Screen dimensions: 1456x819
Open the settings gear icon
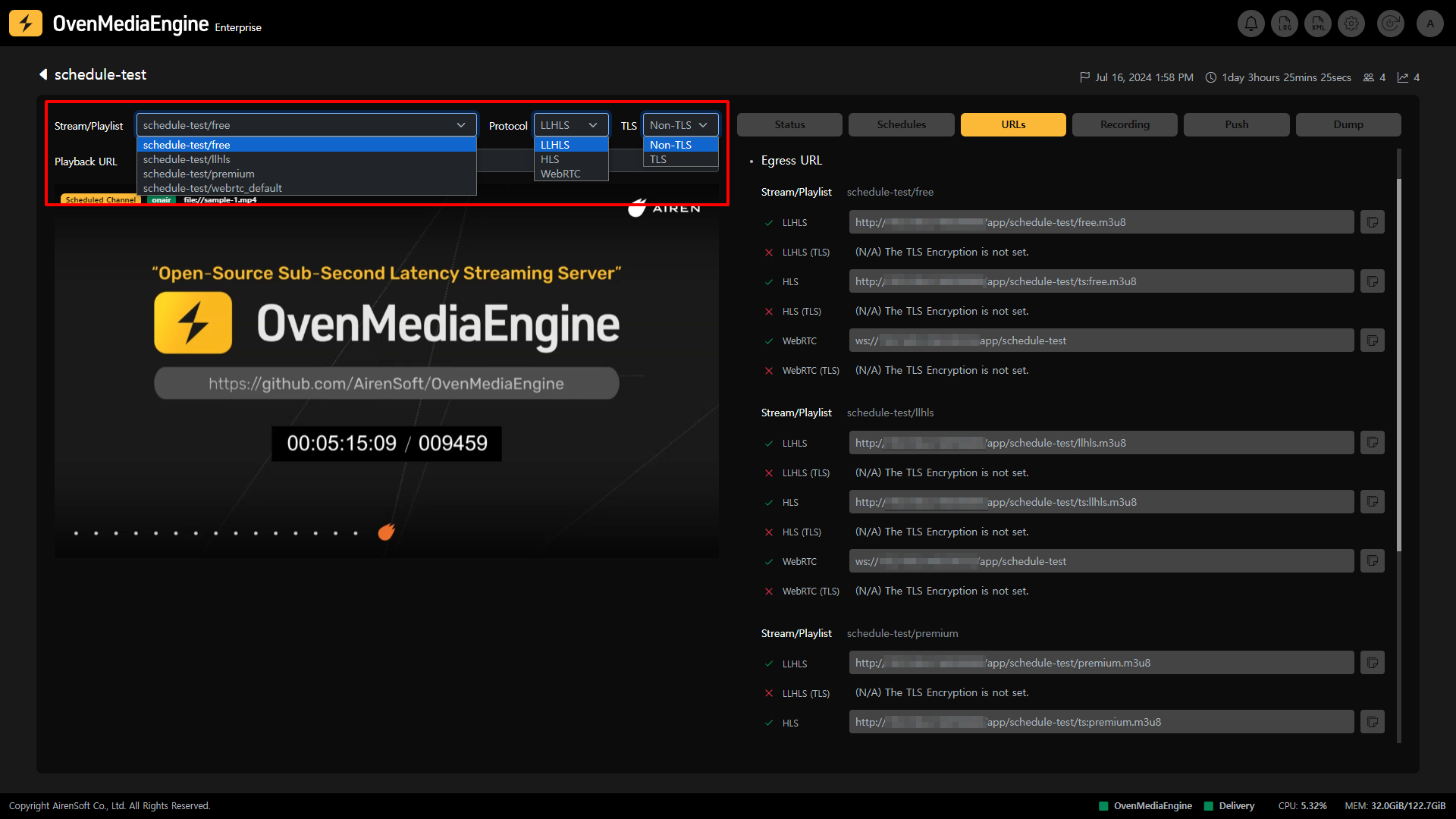coord(1351,24)
